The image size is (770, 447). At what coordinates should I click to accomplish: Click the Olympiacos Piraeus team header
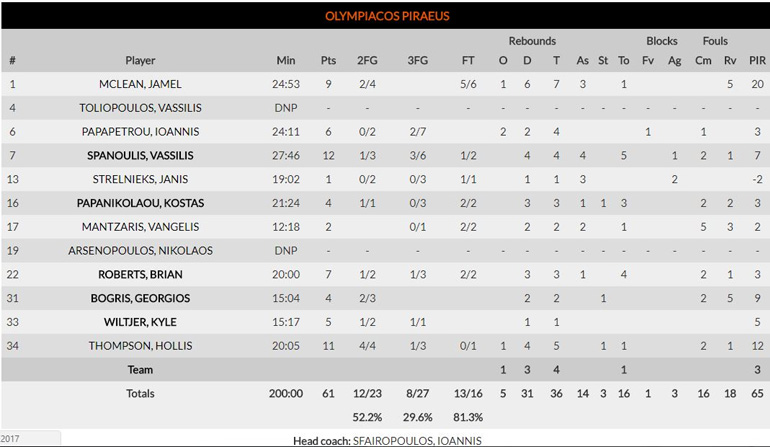coord(386,16)
